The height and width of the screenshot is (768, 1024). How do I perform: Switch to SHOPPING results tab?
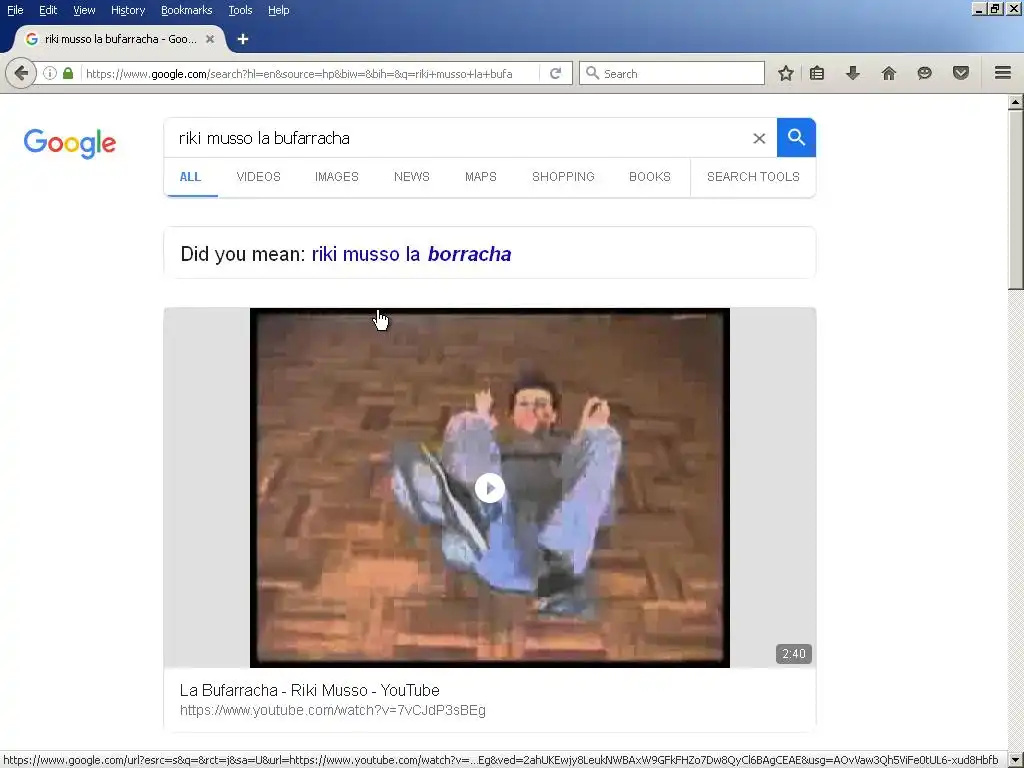(563, 177)
